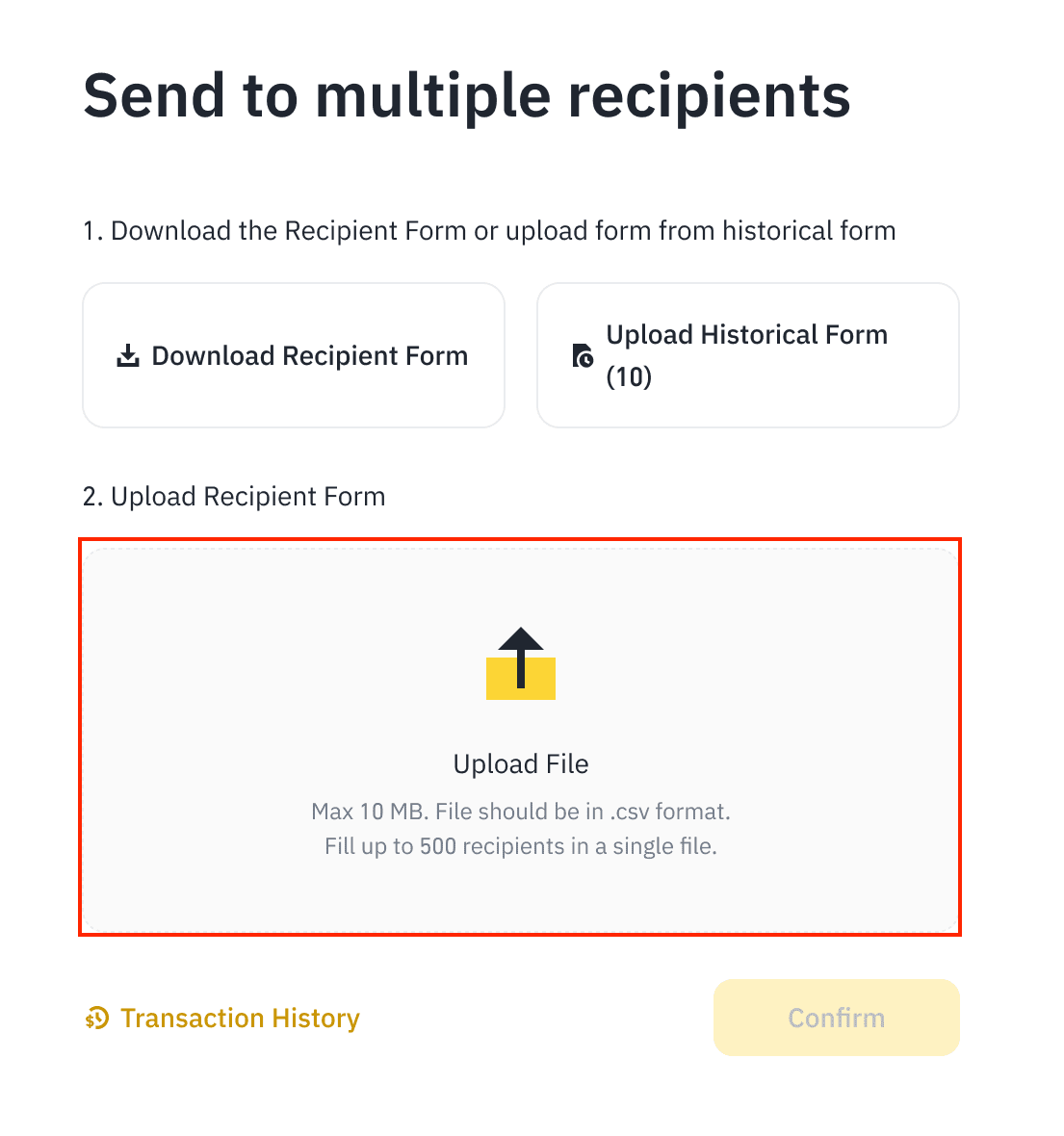Click the Send to multiple recipients heading
The height and width of the screenshot is (1136, 1064).
pos(467,95)
